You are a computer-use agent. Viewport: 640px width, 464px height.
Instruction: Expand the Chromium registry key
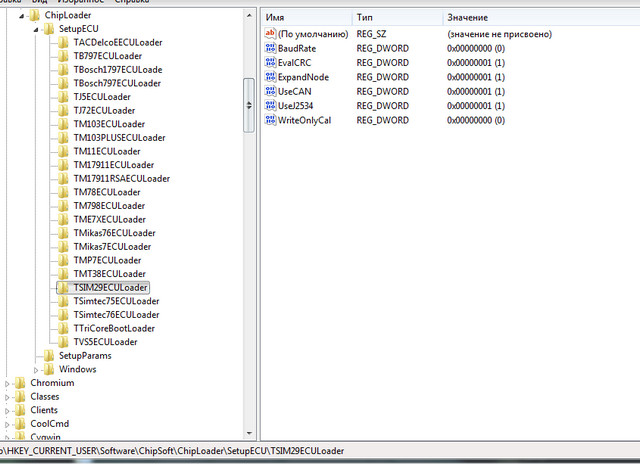pyautogui.click(x=9, y=383)
